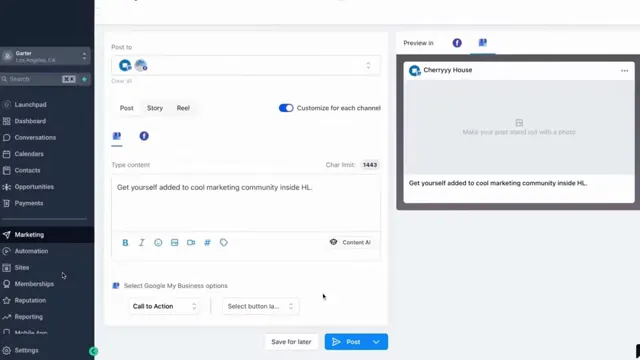Switch to the Story type tab
Screen dimensions: 640x360
(155, 108)
